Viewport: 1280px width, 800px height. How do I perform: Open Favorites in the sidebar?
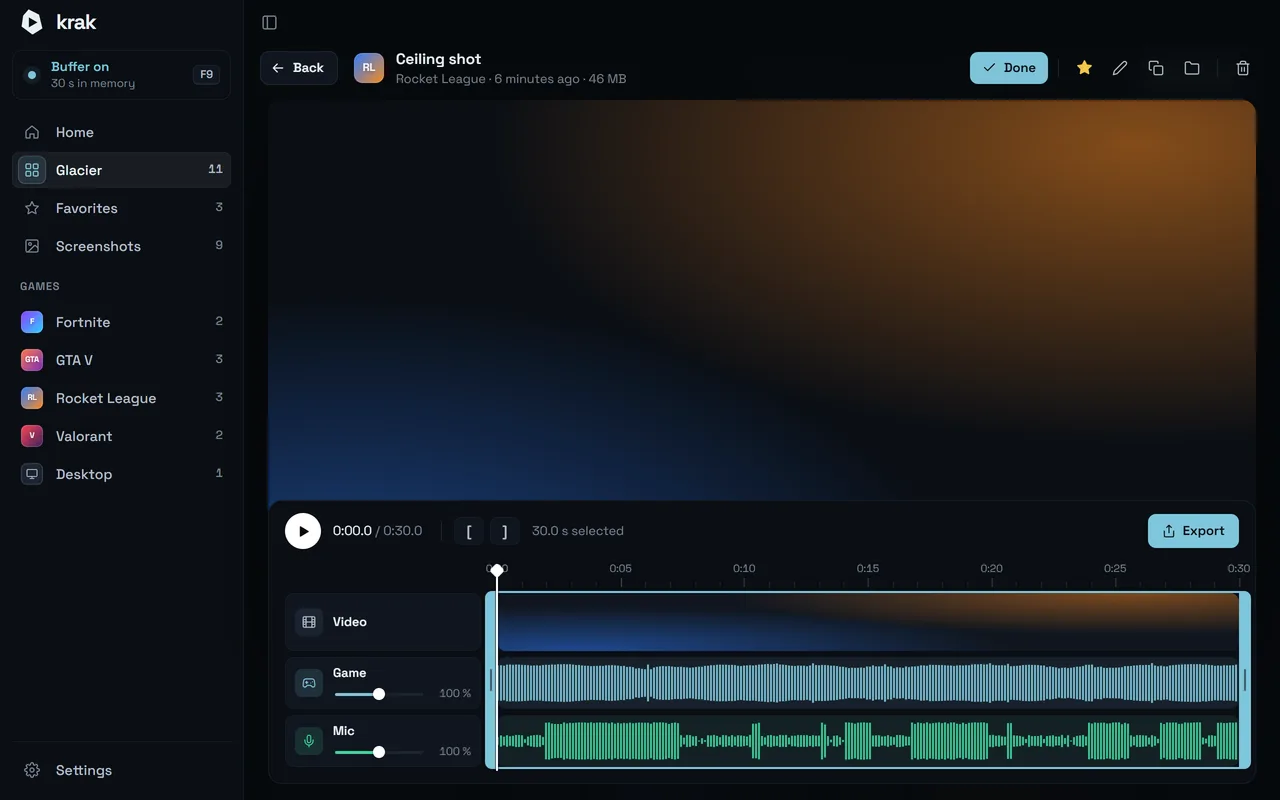(x=121, y=208)
